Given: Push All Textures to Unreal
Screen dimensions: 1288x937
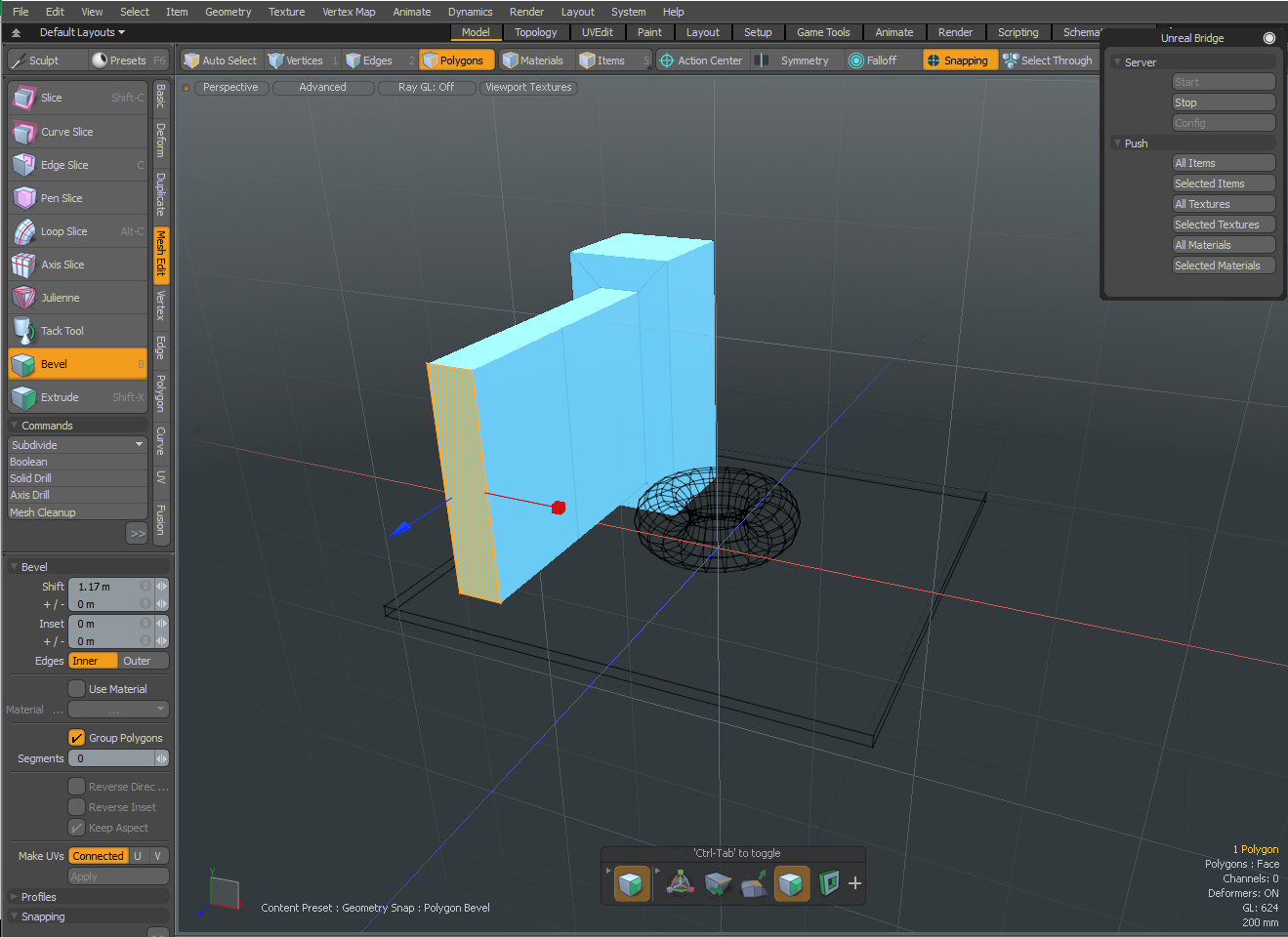Looking at the screenshot, I should 1223,204.
